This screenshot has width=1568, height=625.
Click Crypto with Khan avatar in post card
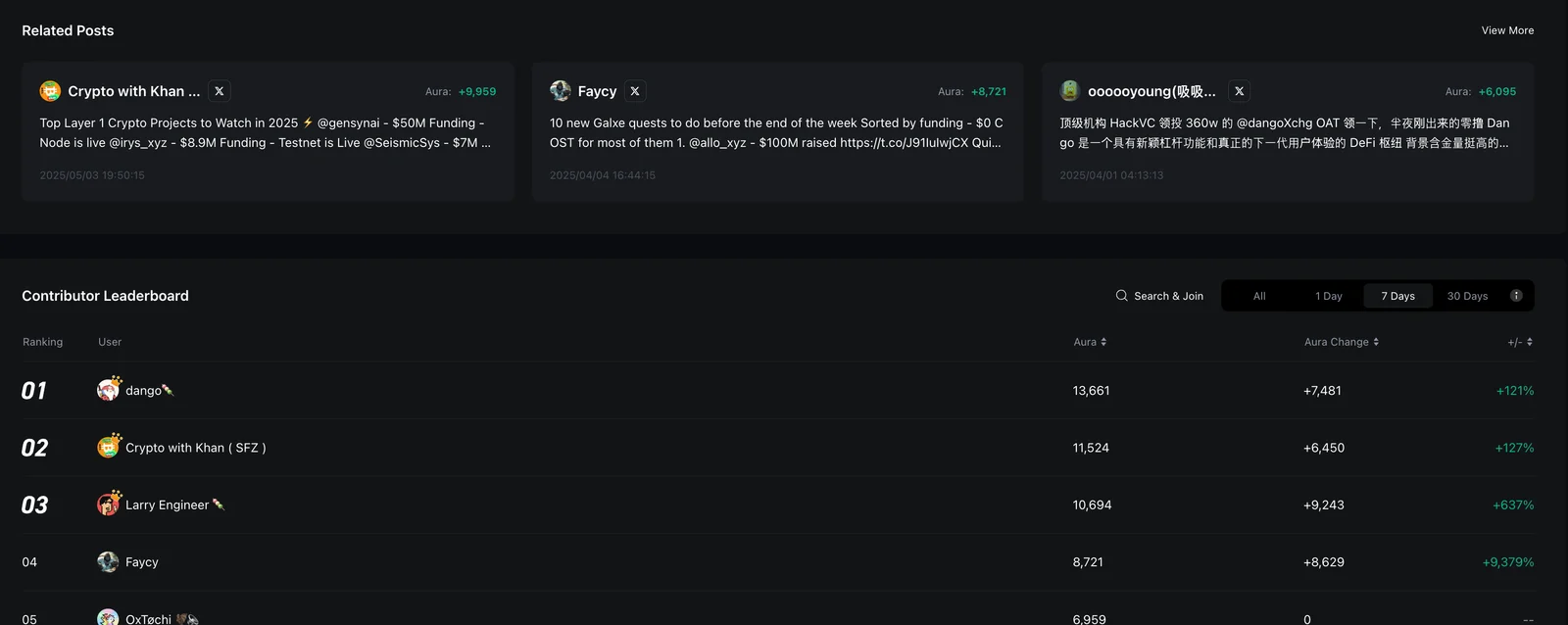click(50, 91)
